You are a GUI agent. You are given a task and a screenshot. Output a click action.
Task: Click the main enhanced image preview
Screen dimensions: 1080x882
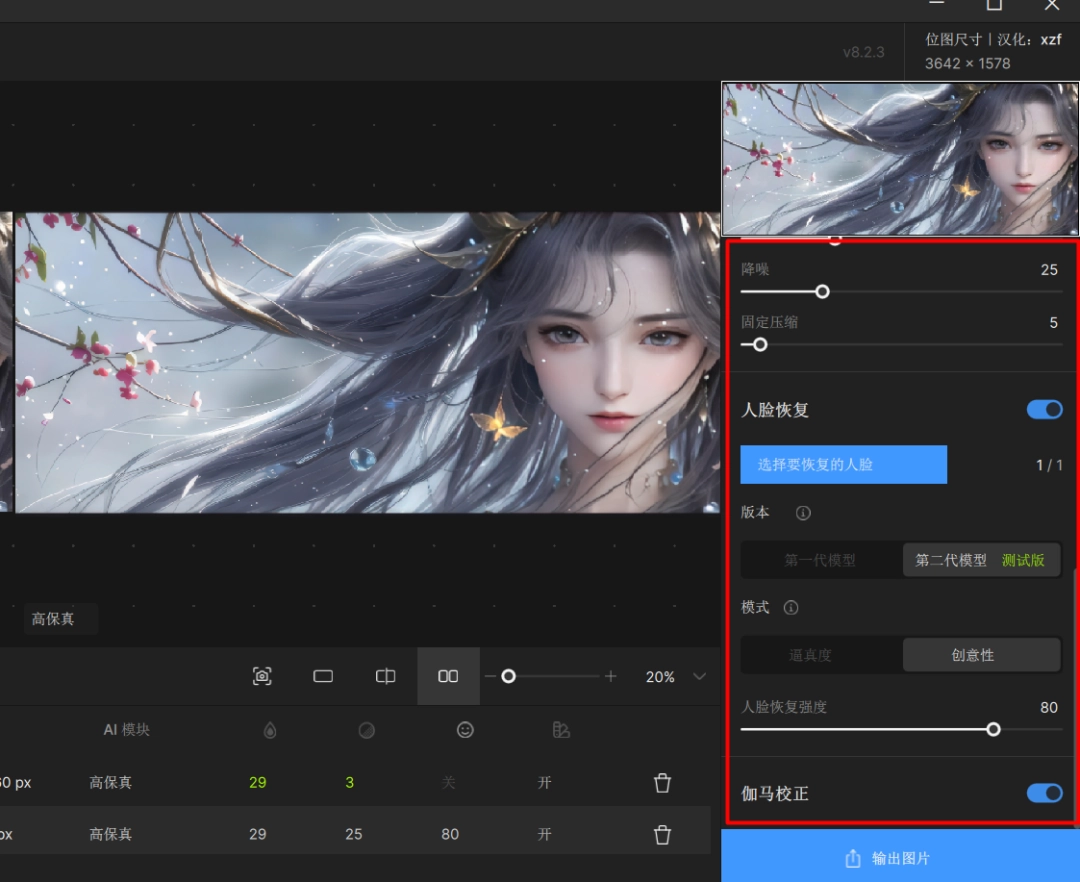(367, 363)
